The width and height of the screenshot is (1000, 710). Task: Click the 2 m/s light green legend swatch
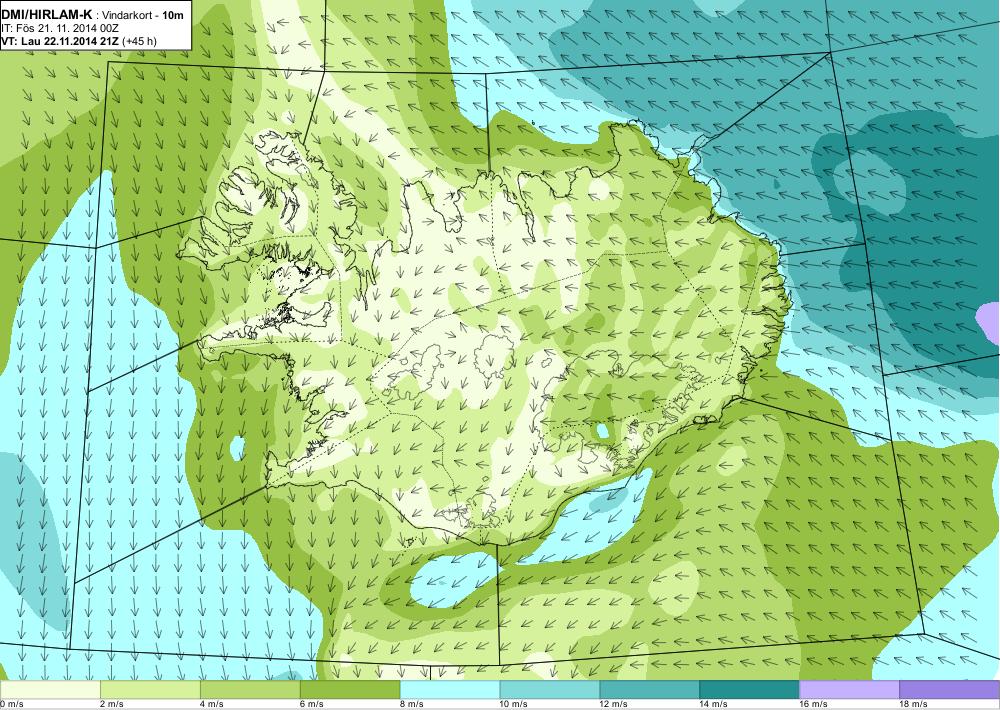click(x=151, y=690)
